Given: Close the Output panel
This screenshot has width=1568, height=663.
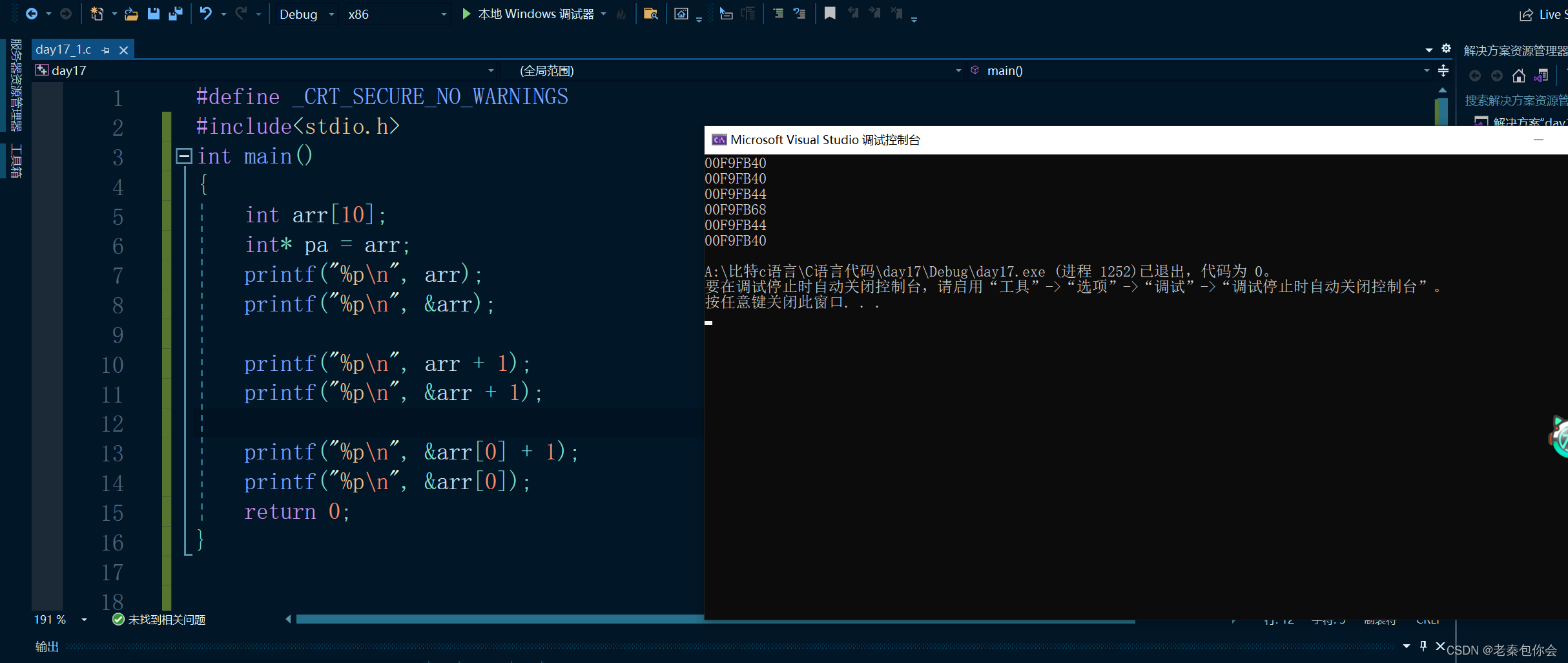Looking at the screenshot, I should pos(1440,646).
